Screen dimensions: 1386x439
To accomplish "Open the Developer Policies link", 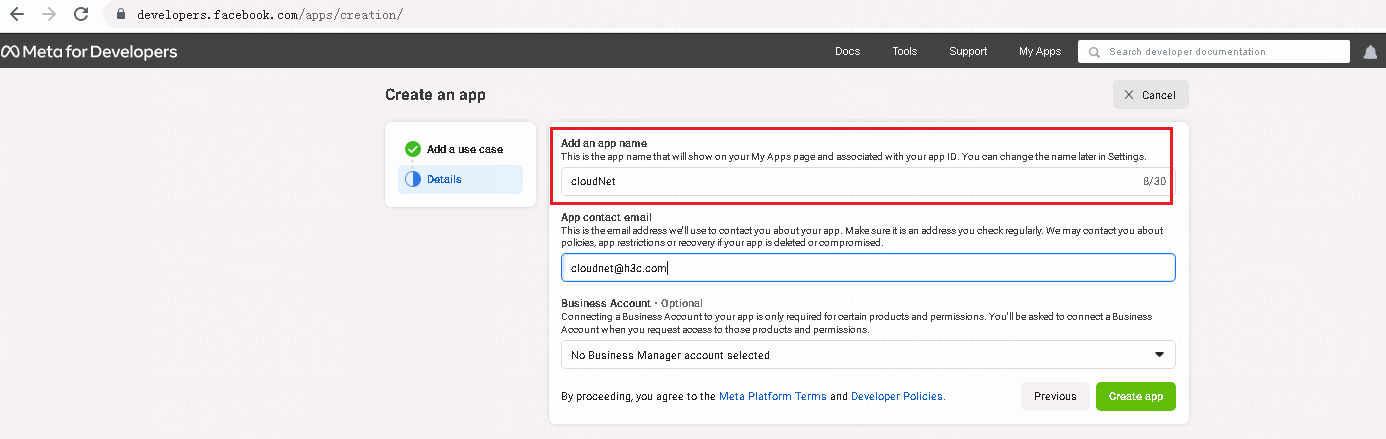I will tap(896, 397).
